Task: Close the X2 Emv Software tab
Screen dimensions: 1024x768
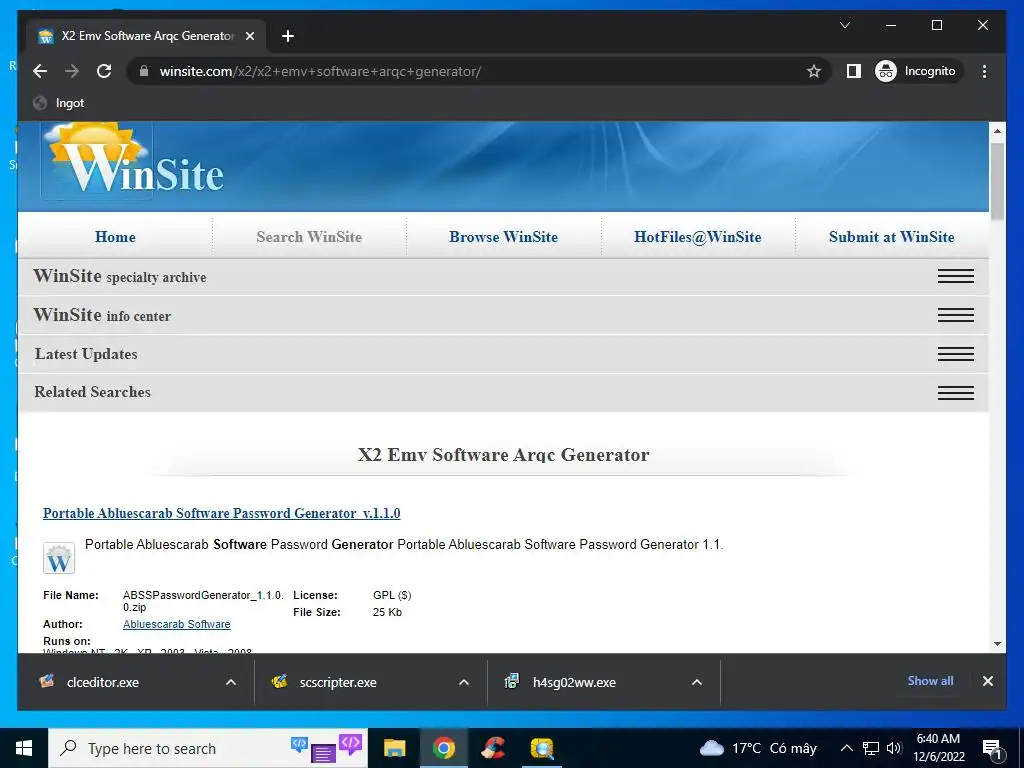Action: tap(249, 36)
